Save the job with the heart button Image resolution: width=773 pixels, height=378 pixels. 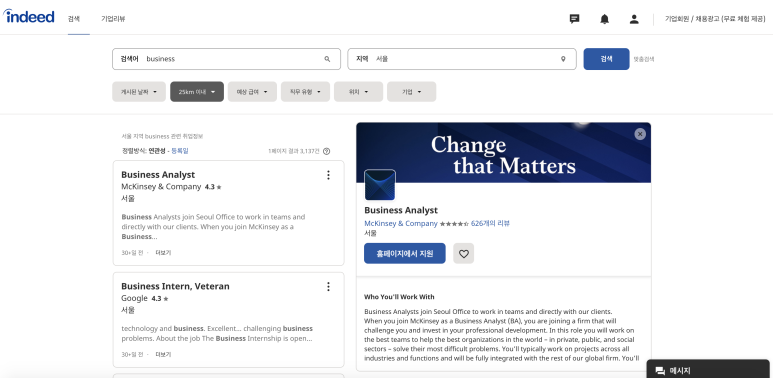pyautogui.click(x=463, y=253)
